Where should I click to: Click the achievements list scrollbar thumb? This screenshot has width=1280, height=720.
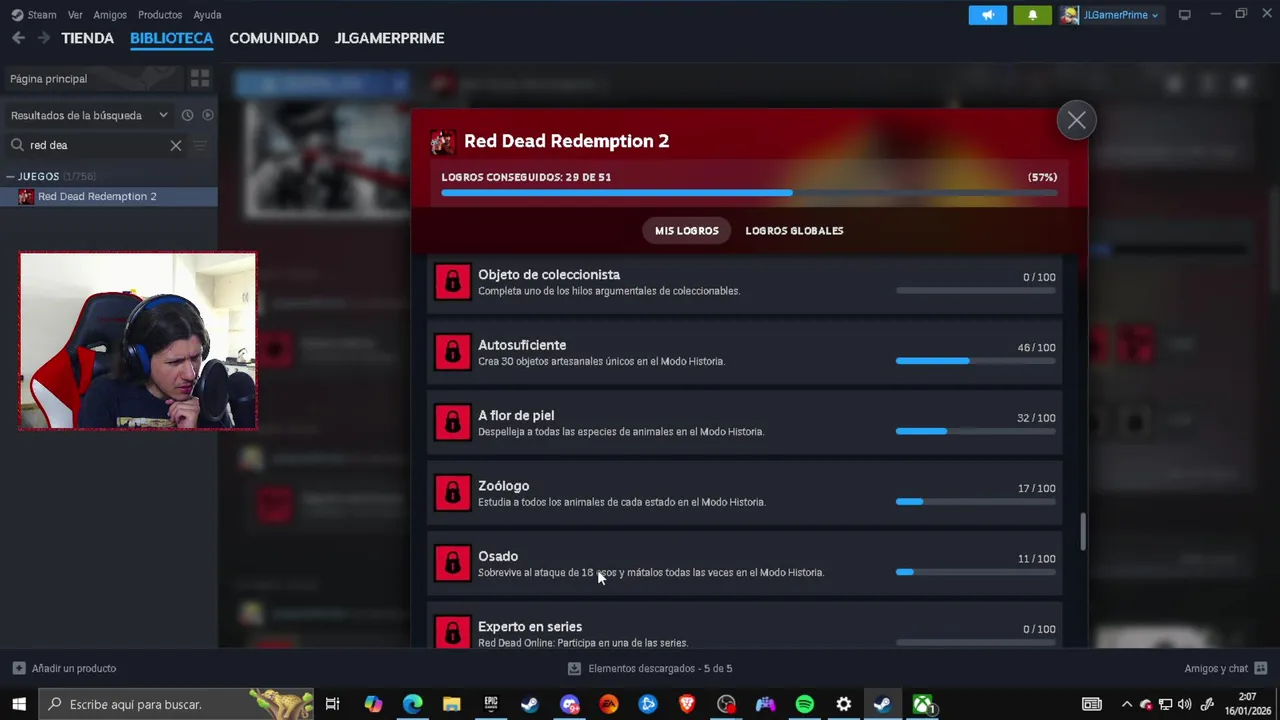(1082, 532)
